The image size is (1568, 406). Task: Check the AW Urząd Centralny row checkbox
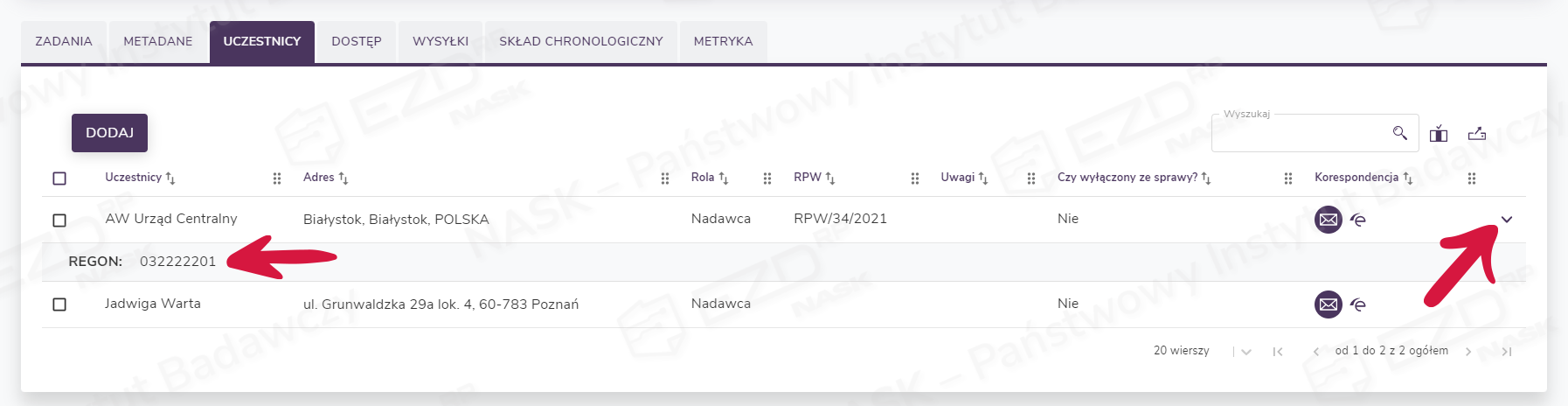click(59, 220)
